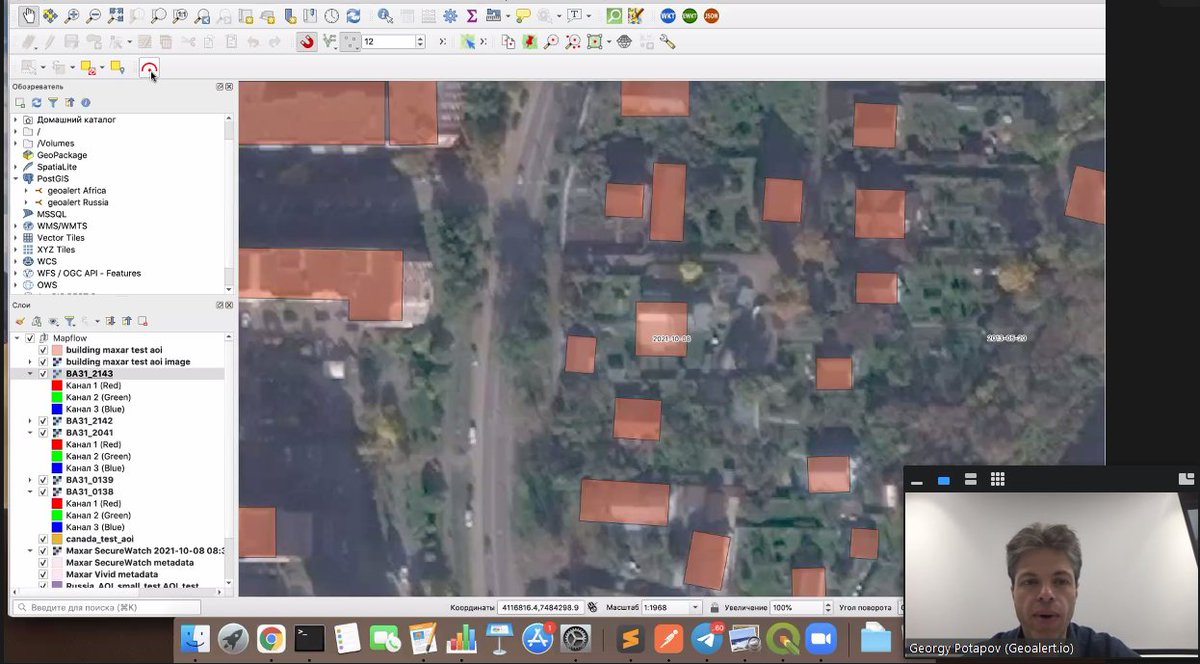Toggle BA31_2041 layer visibility checkbox

click(x=43, y=433)
